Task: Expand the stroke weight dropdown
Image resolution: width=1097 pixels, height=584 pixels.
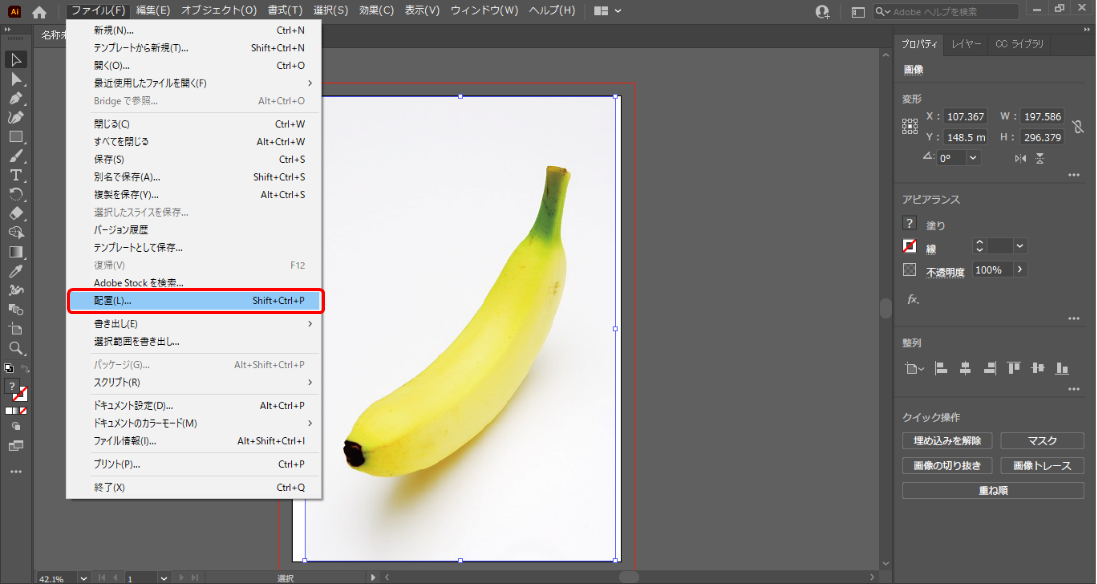Action: click(1019, 245)
